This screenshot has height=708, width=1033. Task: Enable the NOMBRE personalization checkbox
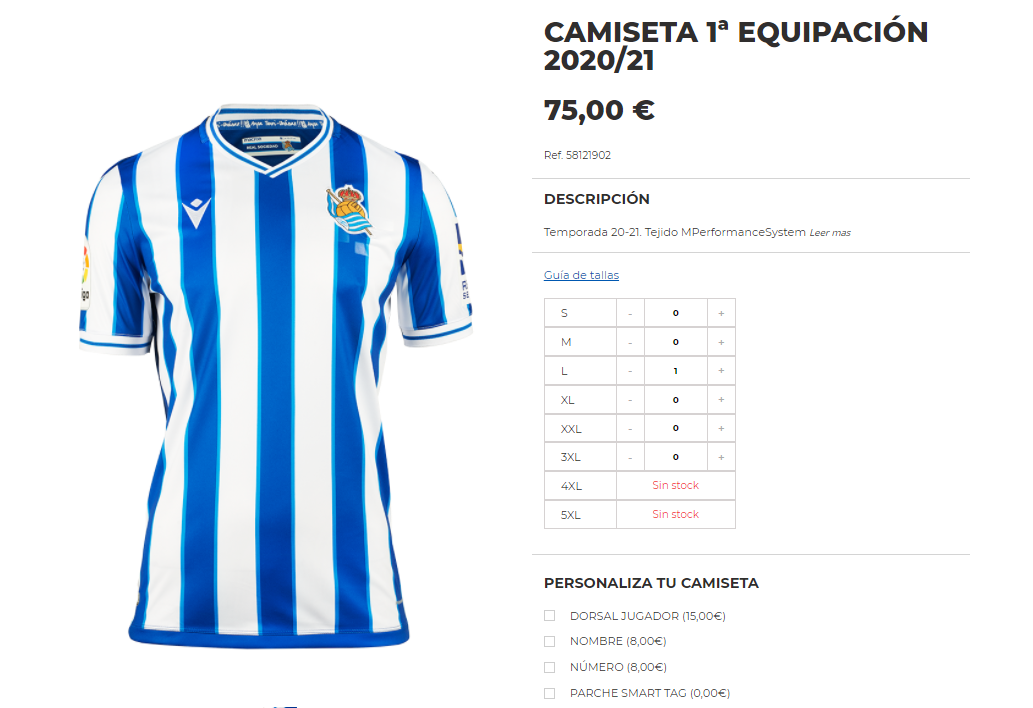tap(549, 641)
